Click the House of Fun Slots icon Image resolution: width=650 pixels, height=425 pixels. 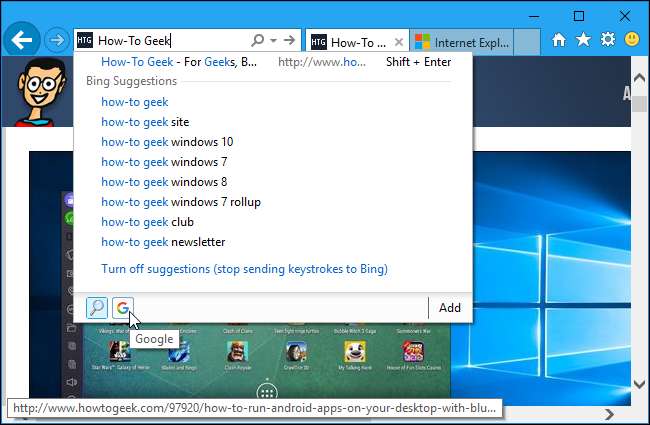coord(413,352)
